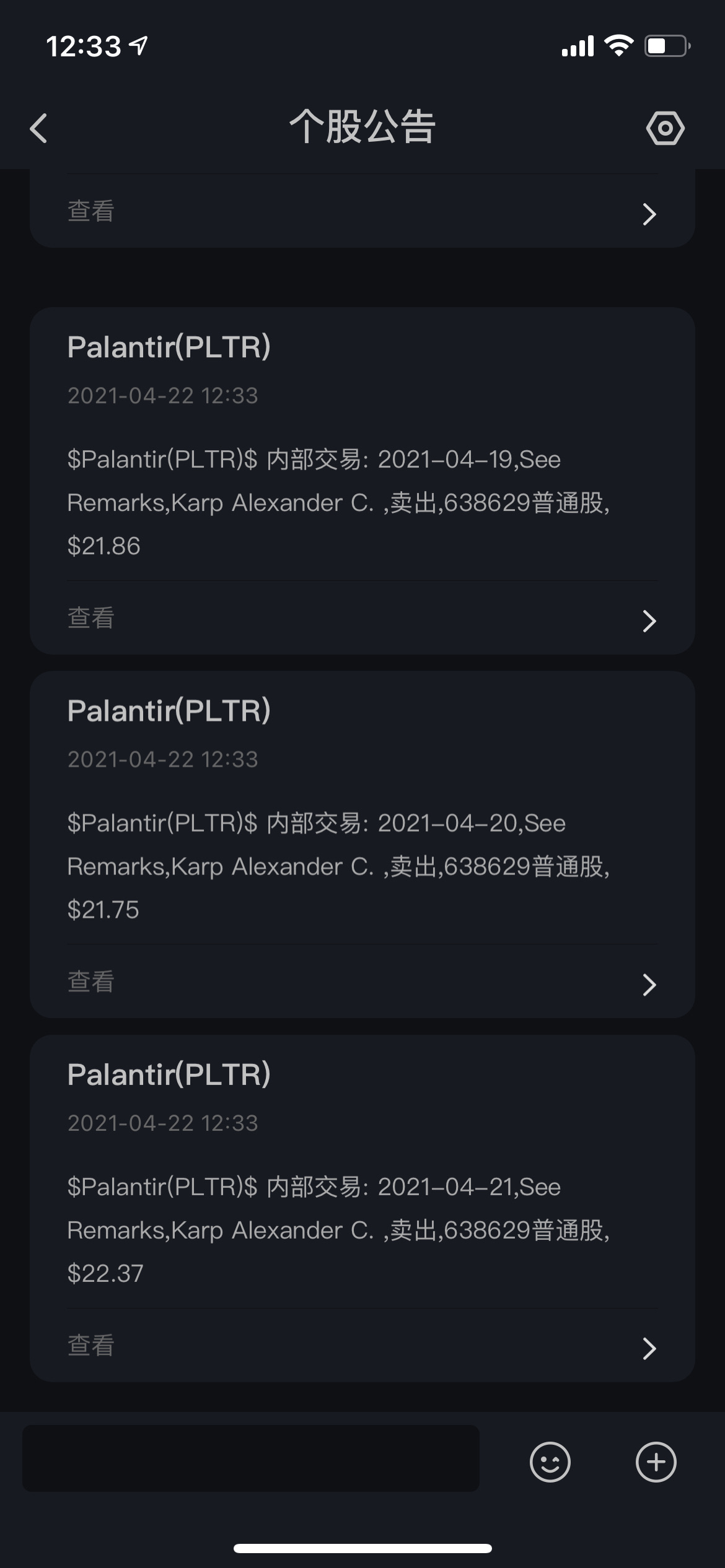Tap the Wi-Fi status icon
This screenshot has height=1568, width=725.
(618, 46)
